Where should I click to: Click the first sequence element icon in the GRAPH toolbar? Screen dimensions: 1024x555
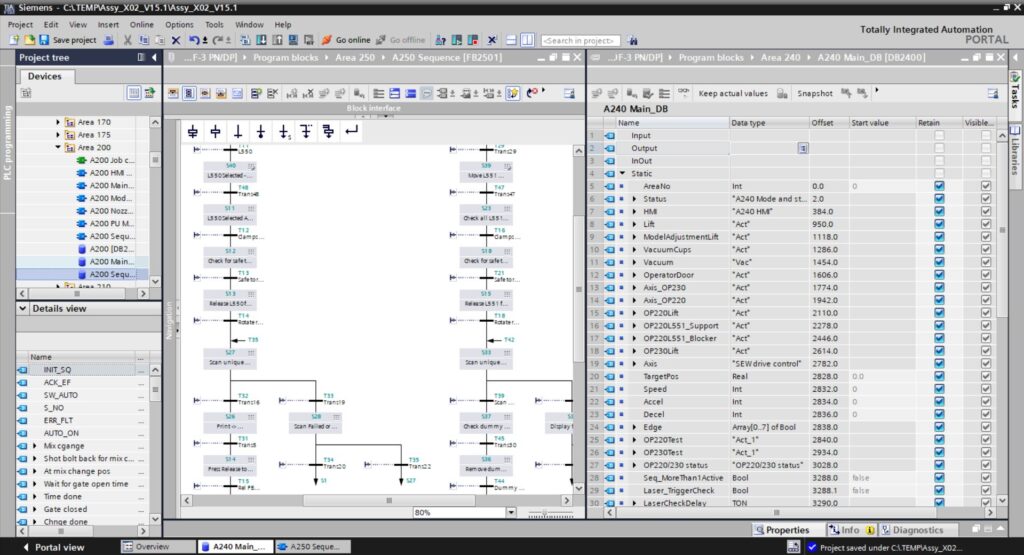(193, 131)
